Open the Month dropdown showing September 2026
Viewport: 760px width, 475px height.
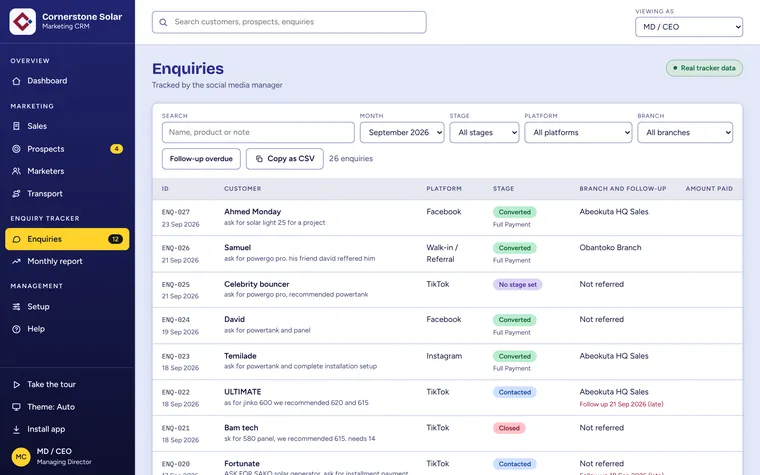402,132
